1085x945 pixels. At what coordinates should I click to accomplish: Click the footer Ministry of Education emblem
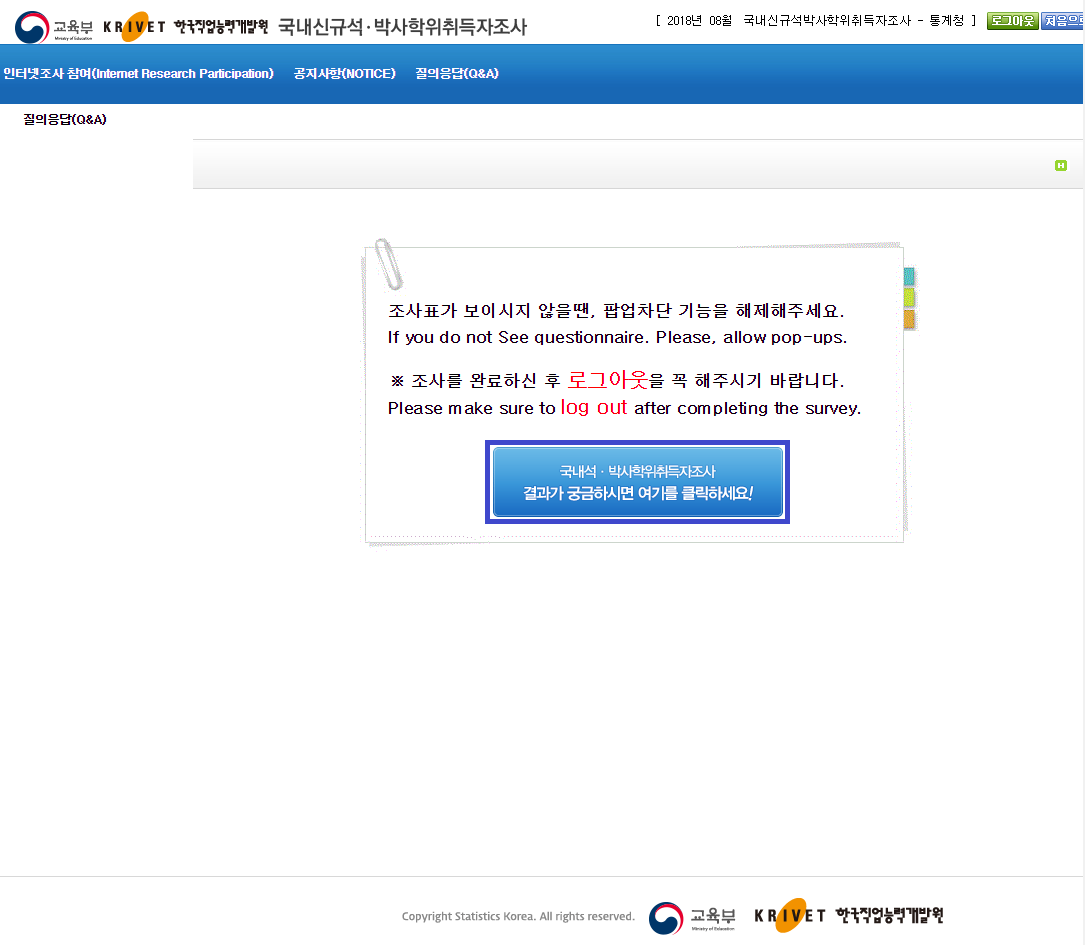692,917
